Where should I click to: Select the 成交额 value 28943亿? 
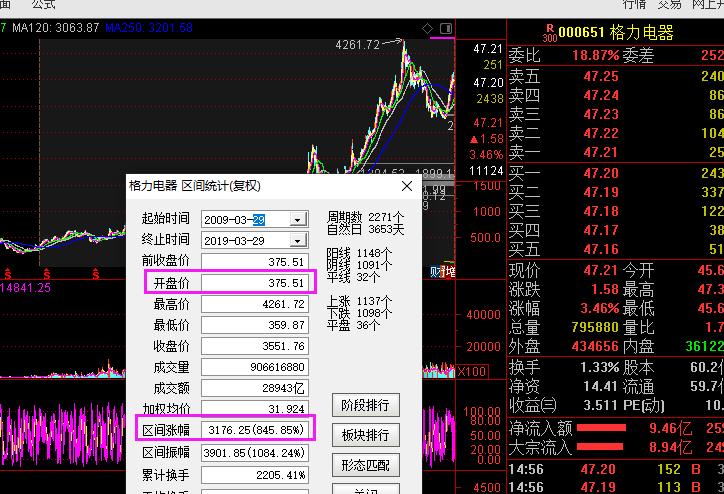tap(255, 388)
